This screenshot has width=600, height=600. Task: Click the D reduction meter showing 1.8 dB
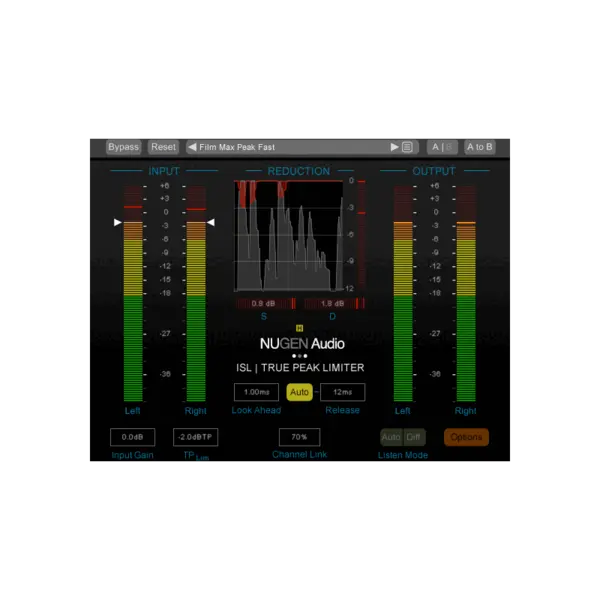point(334,303)
